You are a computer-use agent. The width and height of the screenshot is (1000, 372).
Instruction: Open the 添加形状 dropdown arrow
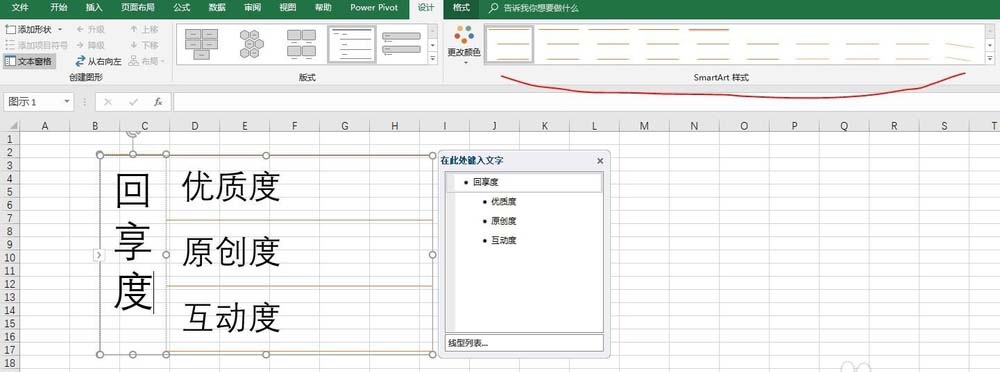[60, 29]
